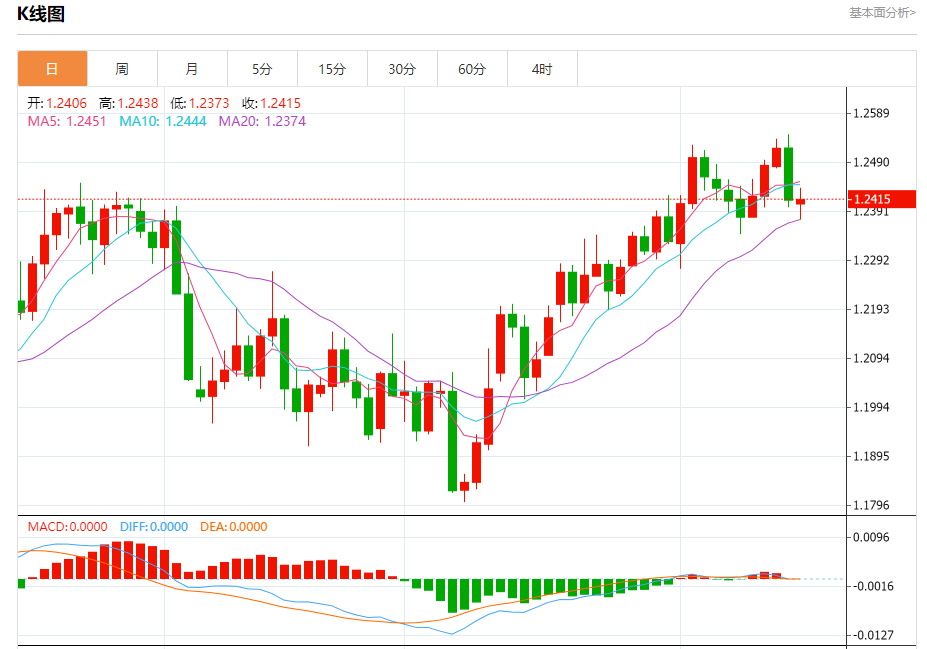Switch to the 月 monthly tab
The width and height of the screenshot is (927, 649).
click(192, 69)
